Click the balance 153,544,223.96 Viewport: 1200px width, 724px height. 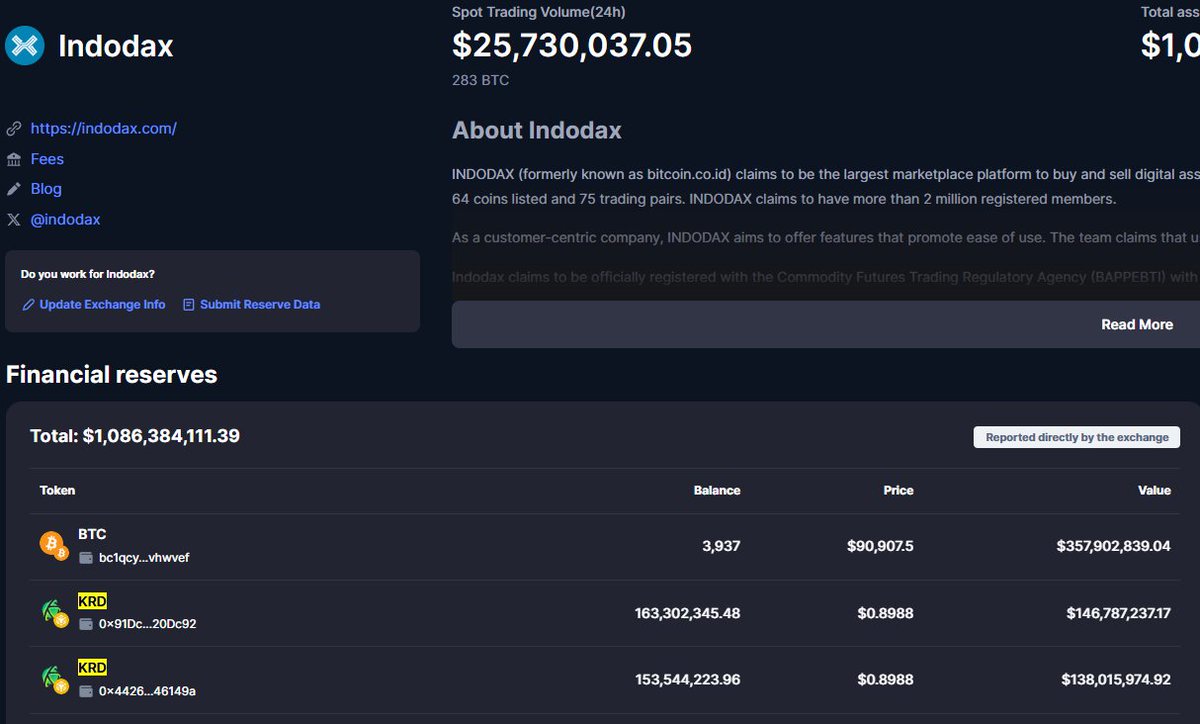[687, 679]
